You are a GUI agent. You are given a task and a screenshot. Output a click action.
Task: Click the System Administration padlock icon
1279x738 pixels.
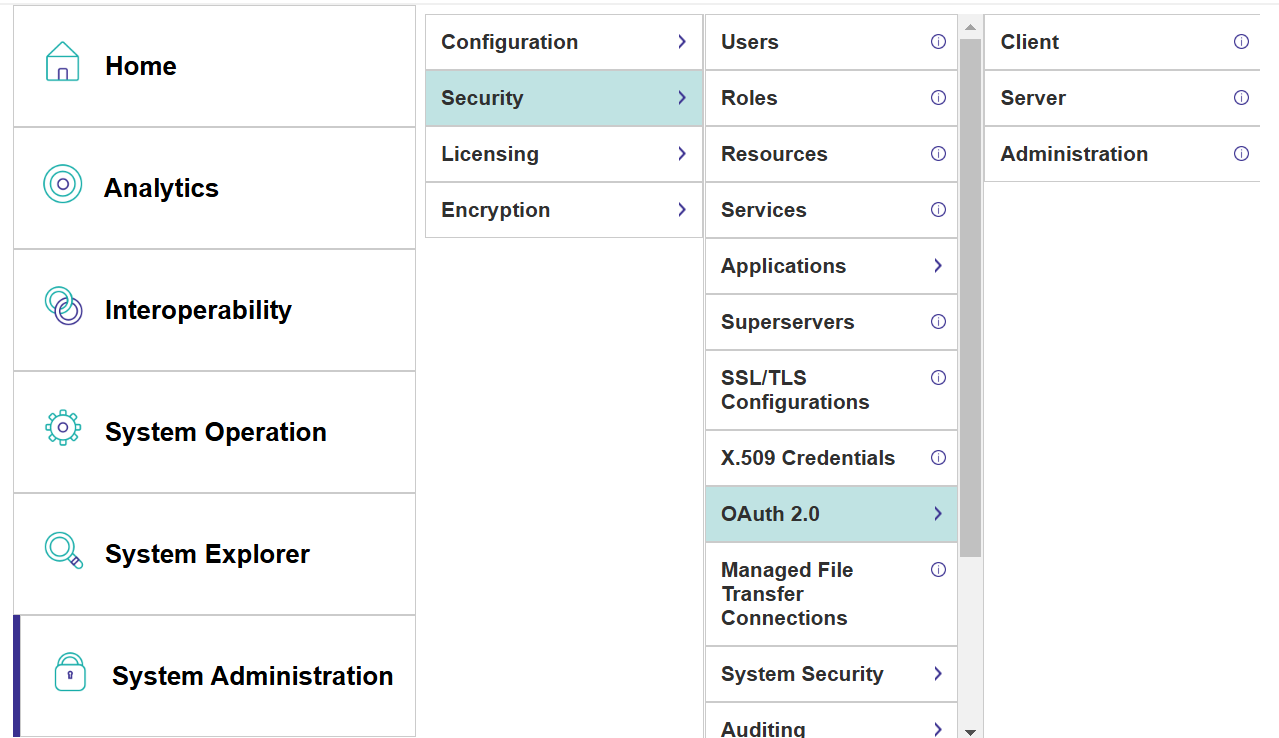pos(69,673)
